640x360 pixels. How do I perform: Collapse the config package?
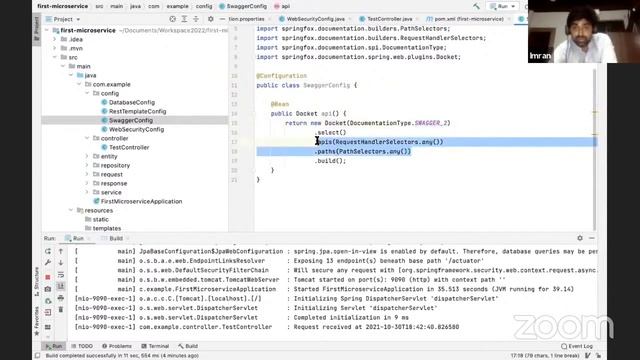(87, 93)
